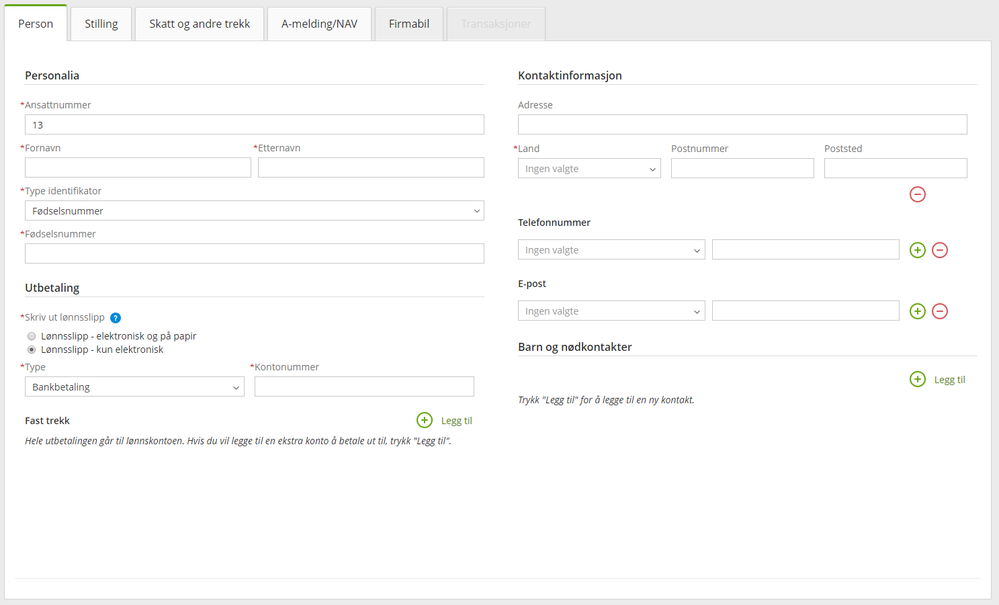Click the plus icon under Barn og nødkontakter
Image resolution: width=999 pixels, height=605 pixels.
pyautogui.click(x=917, y=380)
